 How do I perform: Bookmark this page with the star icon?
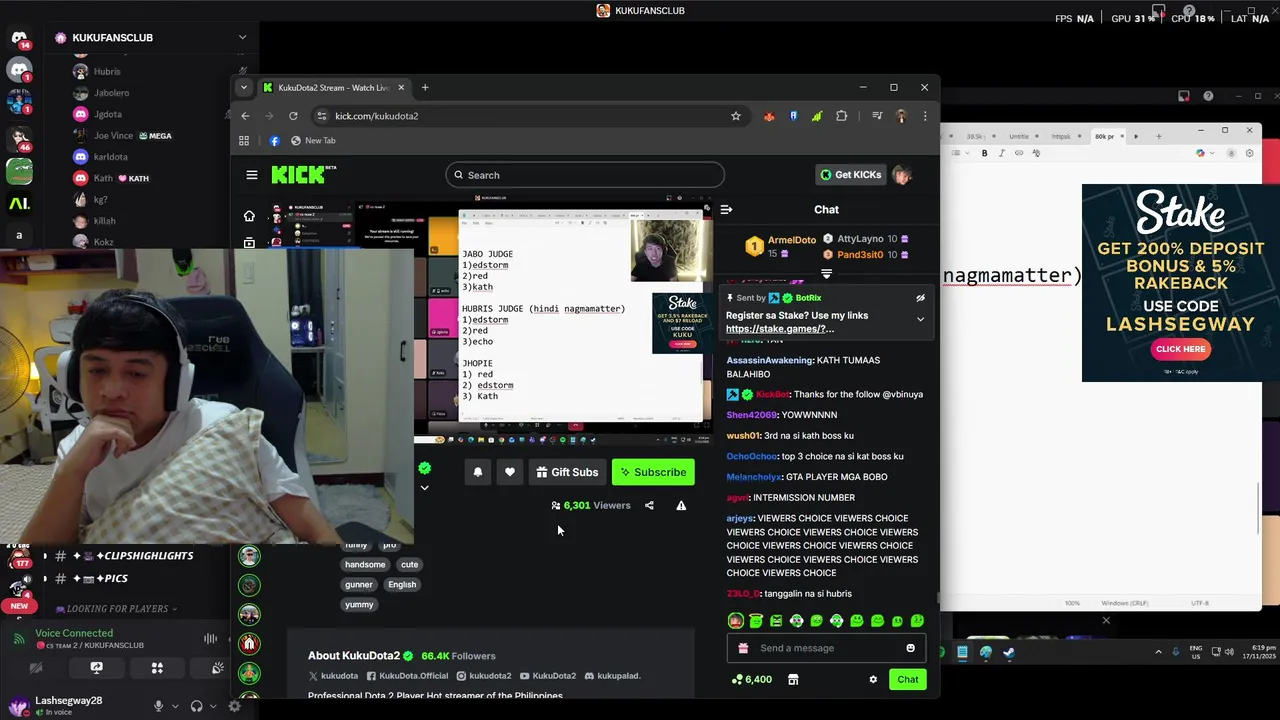tap(736, 116)
